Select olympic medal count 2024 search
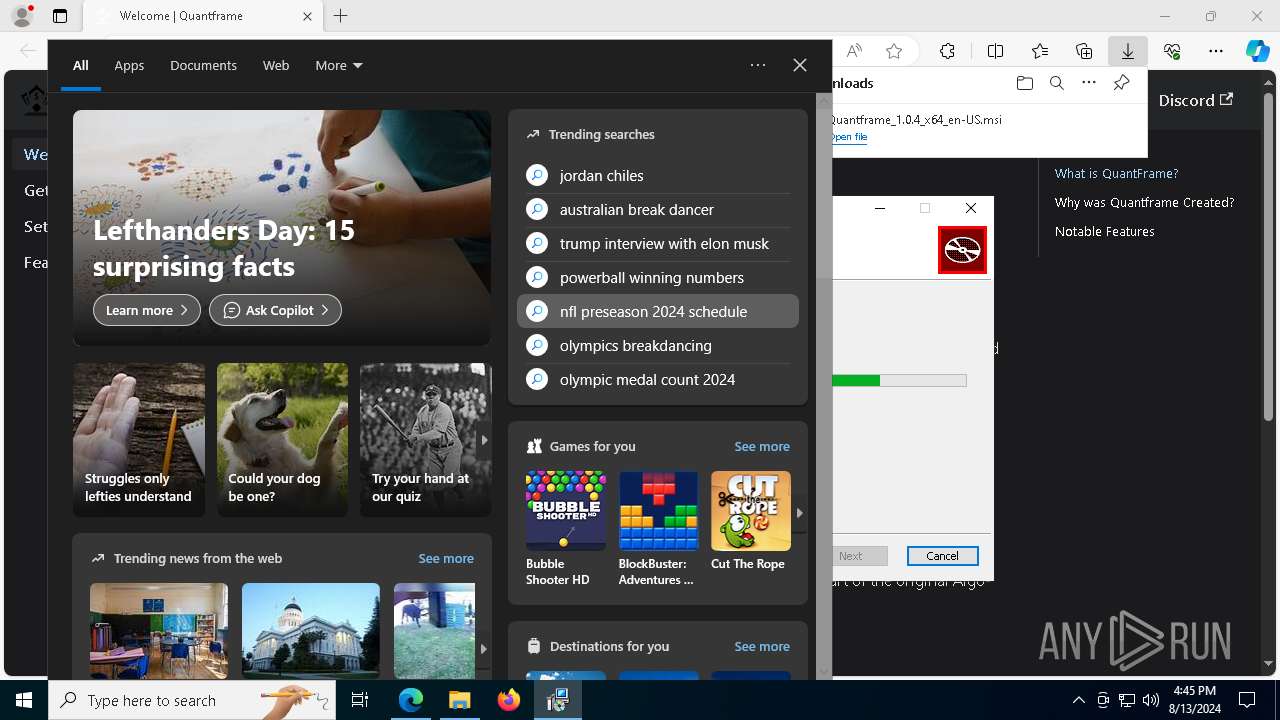The image size is (1280, 720). pos(658,379)
